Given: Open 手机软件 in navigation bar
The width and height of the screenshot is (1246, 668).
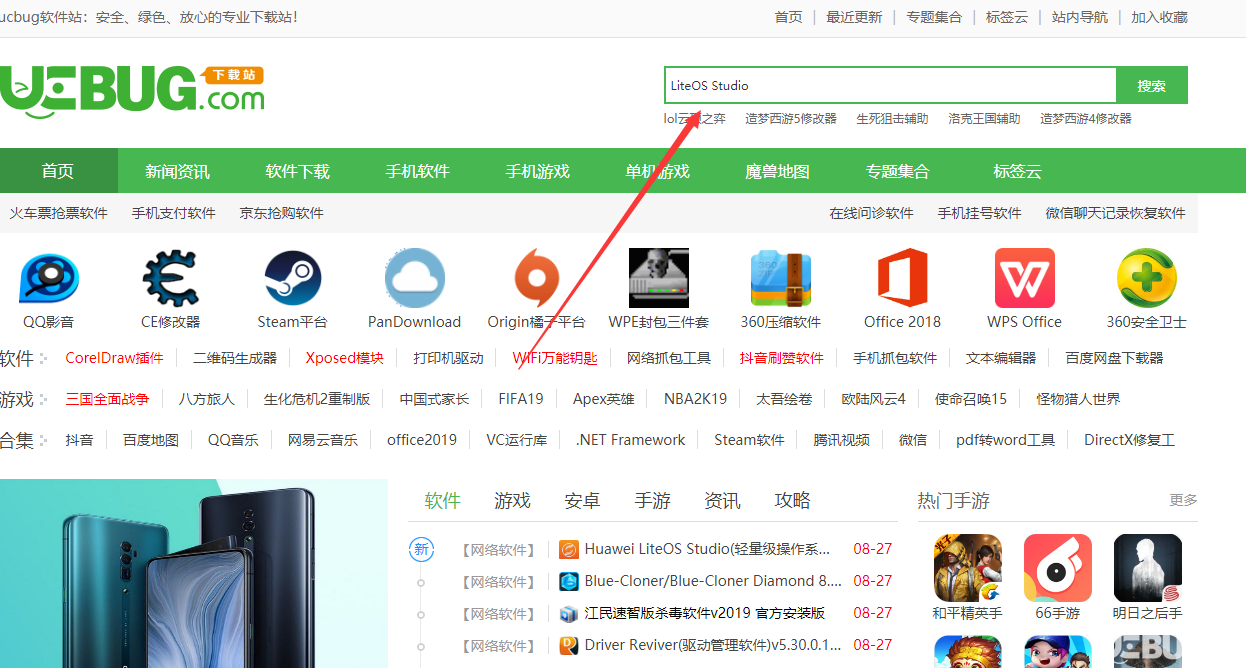Looking at the screenshot, I should tap(418, 171).
